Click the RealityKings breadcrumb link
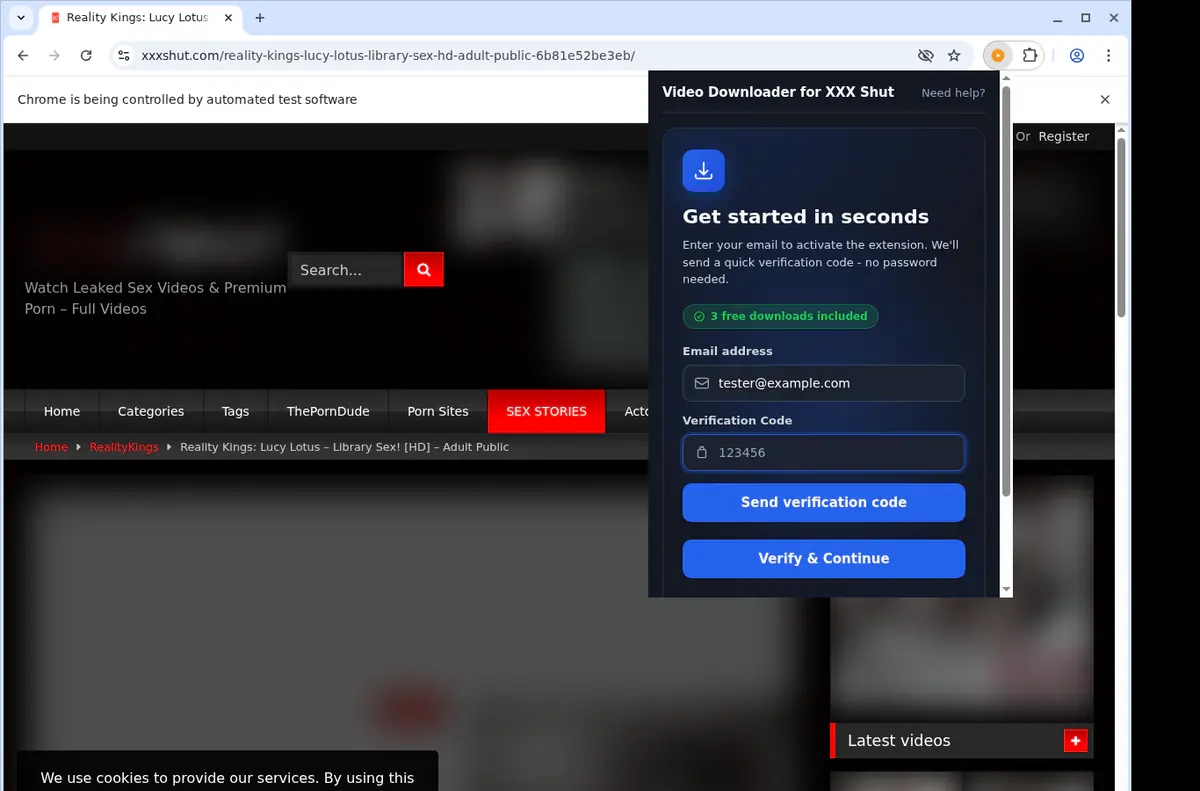 click(124, 447)
